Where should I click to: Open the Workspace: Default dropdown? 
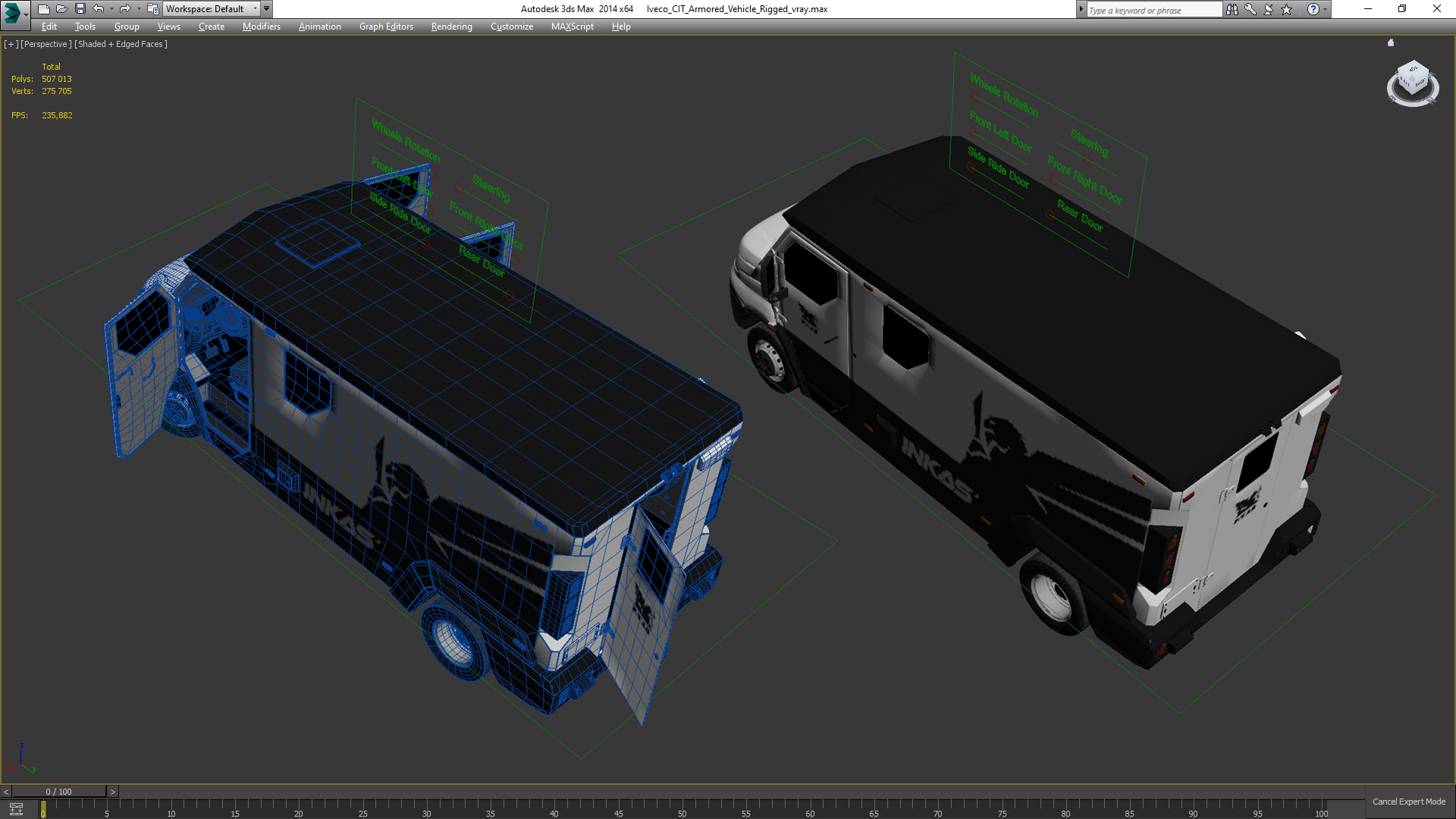point(212,9)
